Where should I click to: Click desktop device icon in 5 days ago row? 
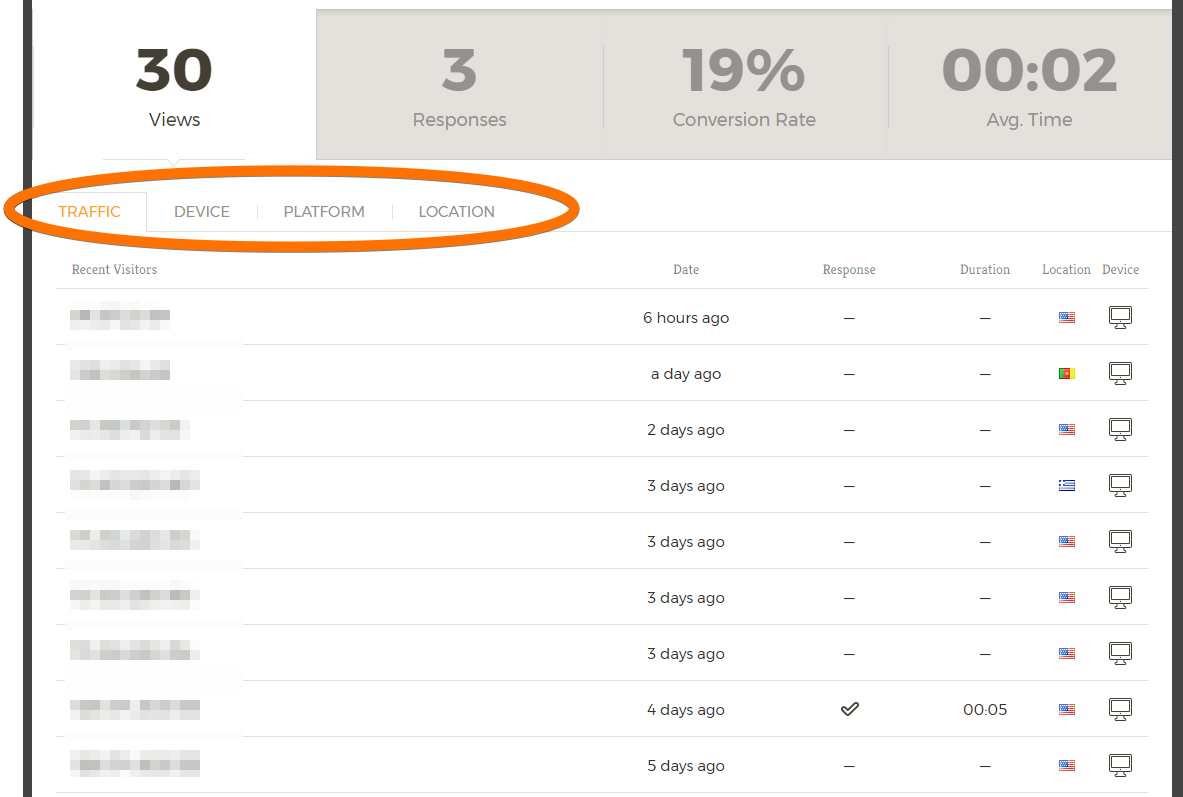[1120, 765]
